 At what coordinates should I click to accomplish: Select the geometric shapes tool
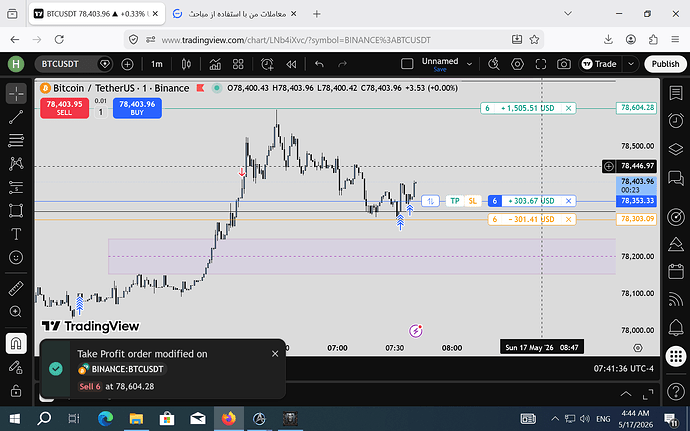coord(16,210)
